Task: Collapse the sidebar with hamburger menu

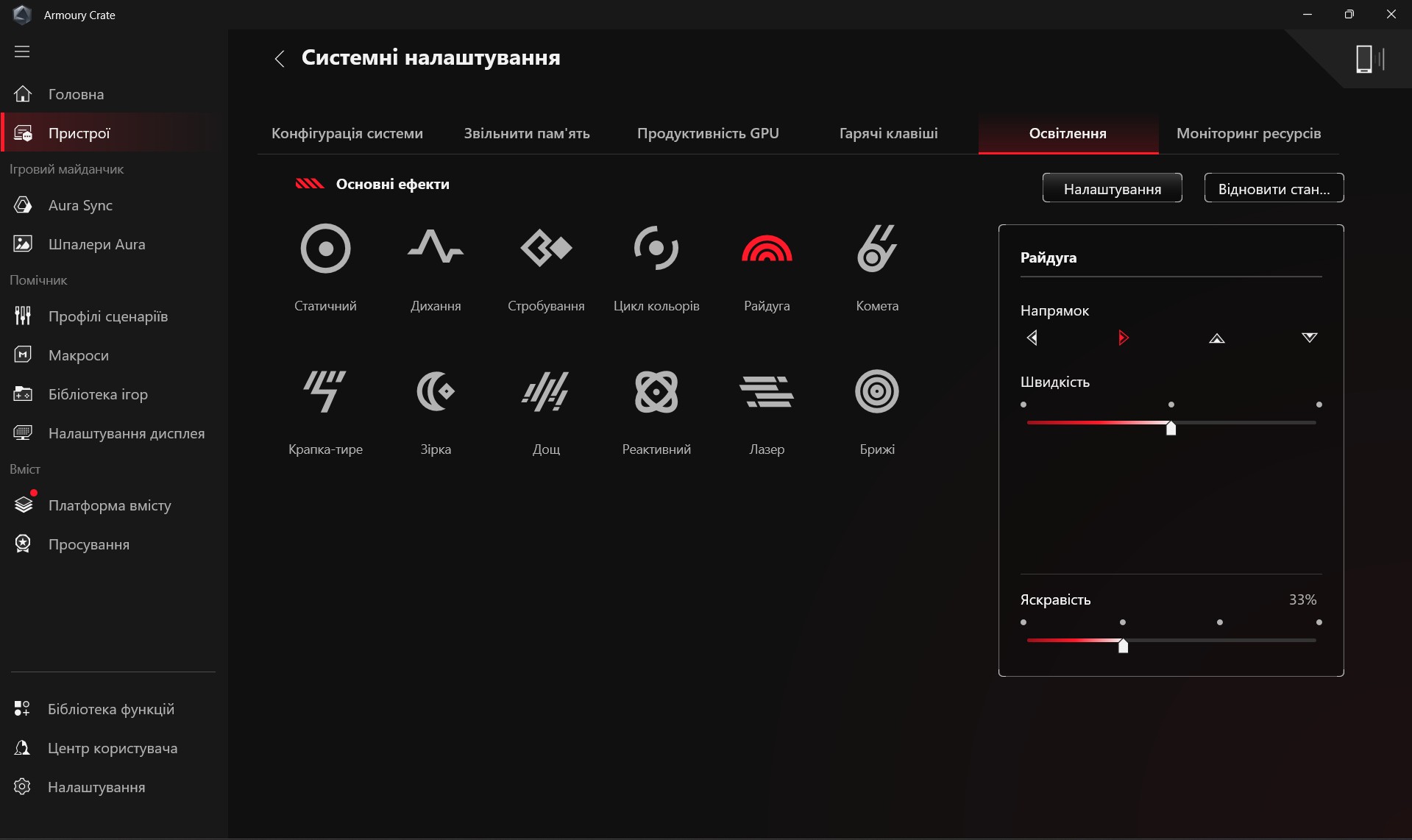Action: 22,51
